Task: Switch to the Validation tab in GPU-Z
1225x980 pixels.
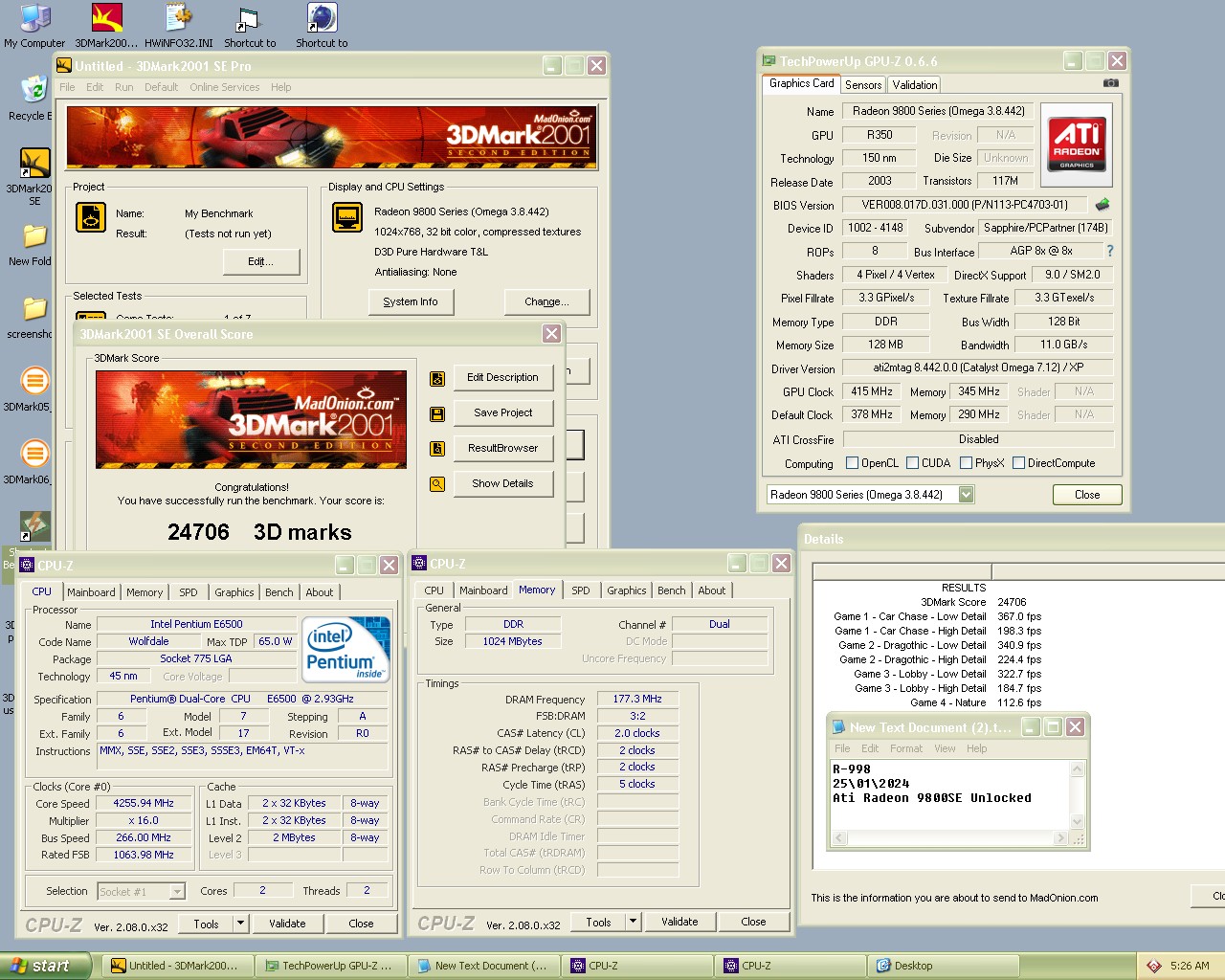Action: 915,85
